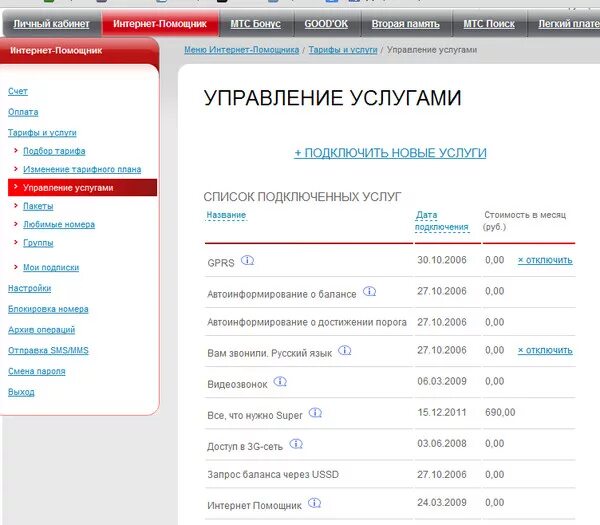Sort services by Название column

[226, 215]
